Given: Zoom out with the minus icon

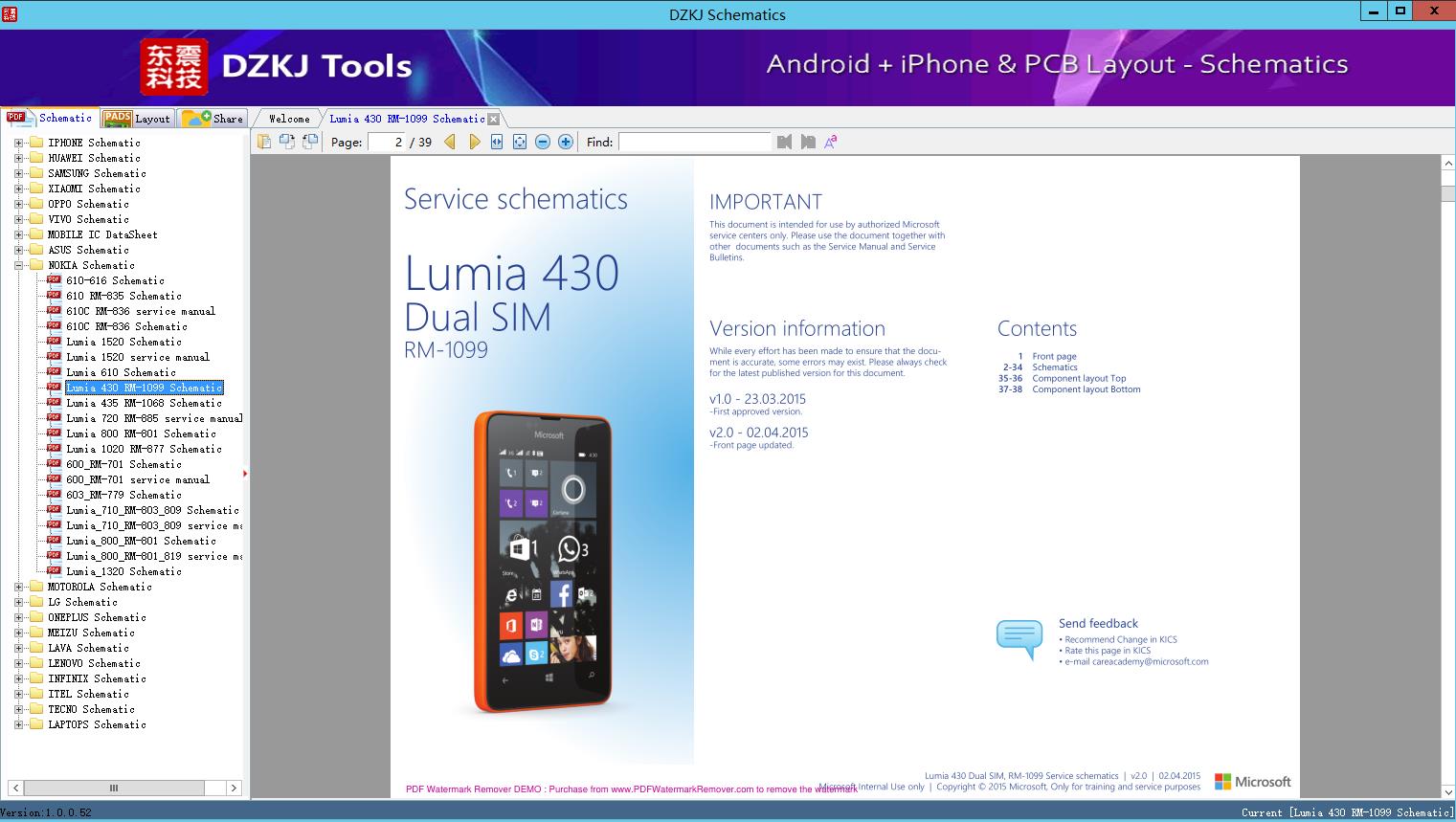Looking at the screenshot, I should [x=543, y=142].
